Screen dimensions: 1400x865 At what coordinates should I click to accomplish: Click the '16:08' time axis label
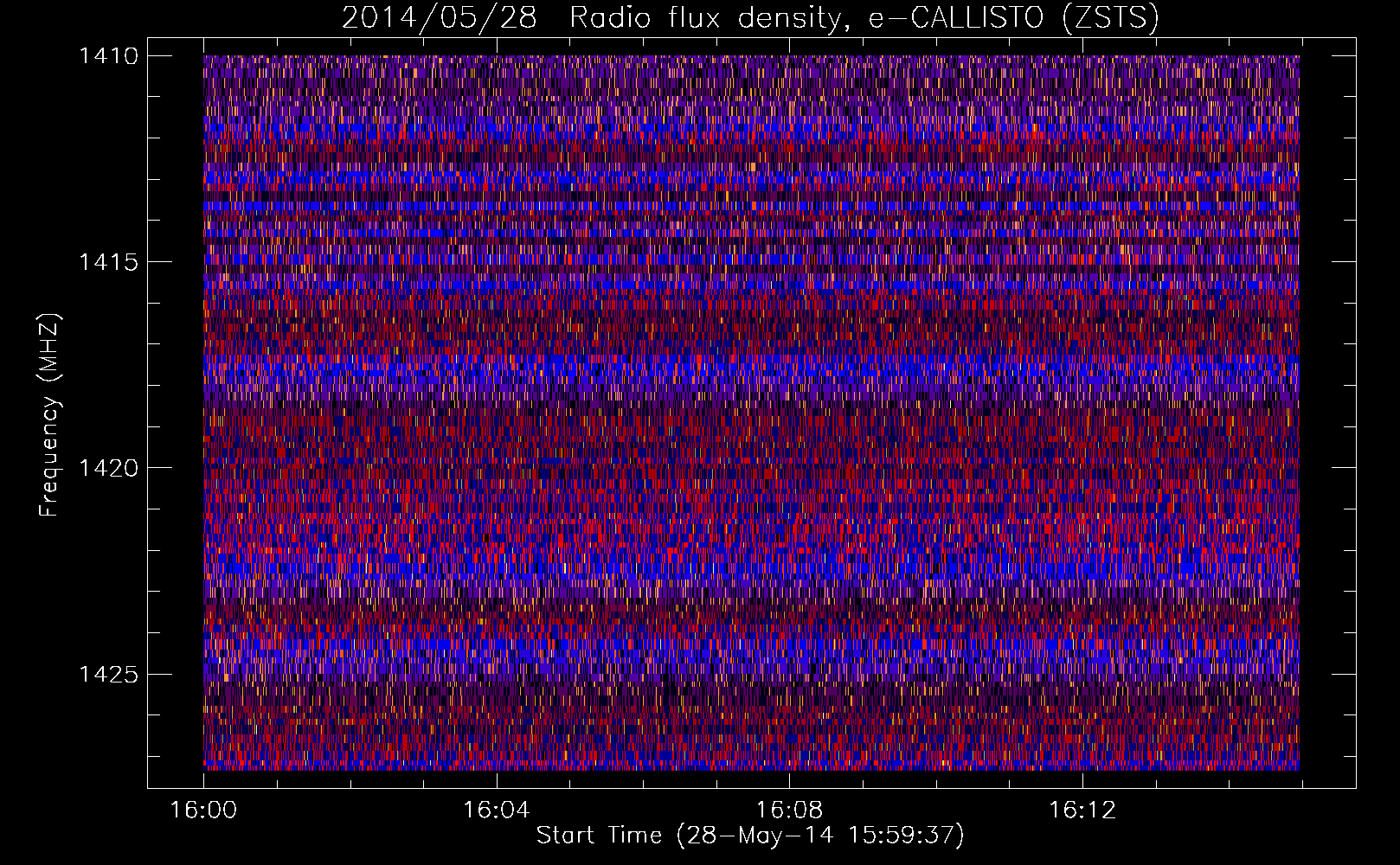[x=789, y=811]
